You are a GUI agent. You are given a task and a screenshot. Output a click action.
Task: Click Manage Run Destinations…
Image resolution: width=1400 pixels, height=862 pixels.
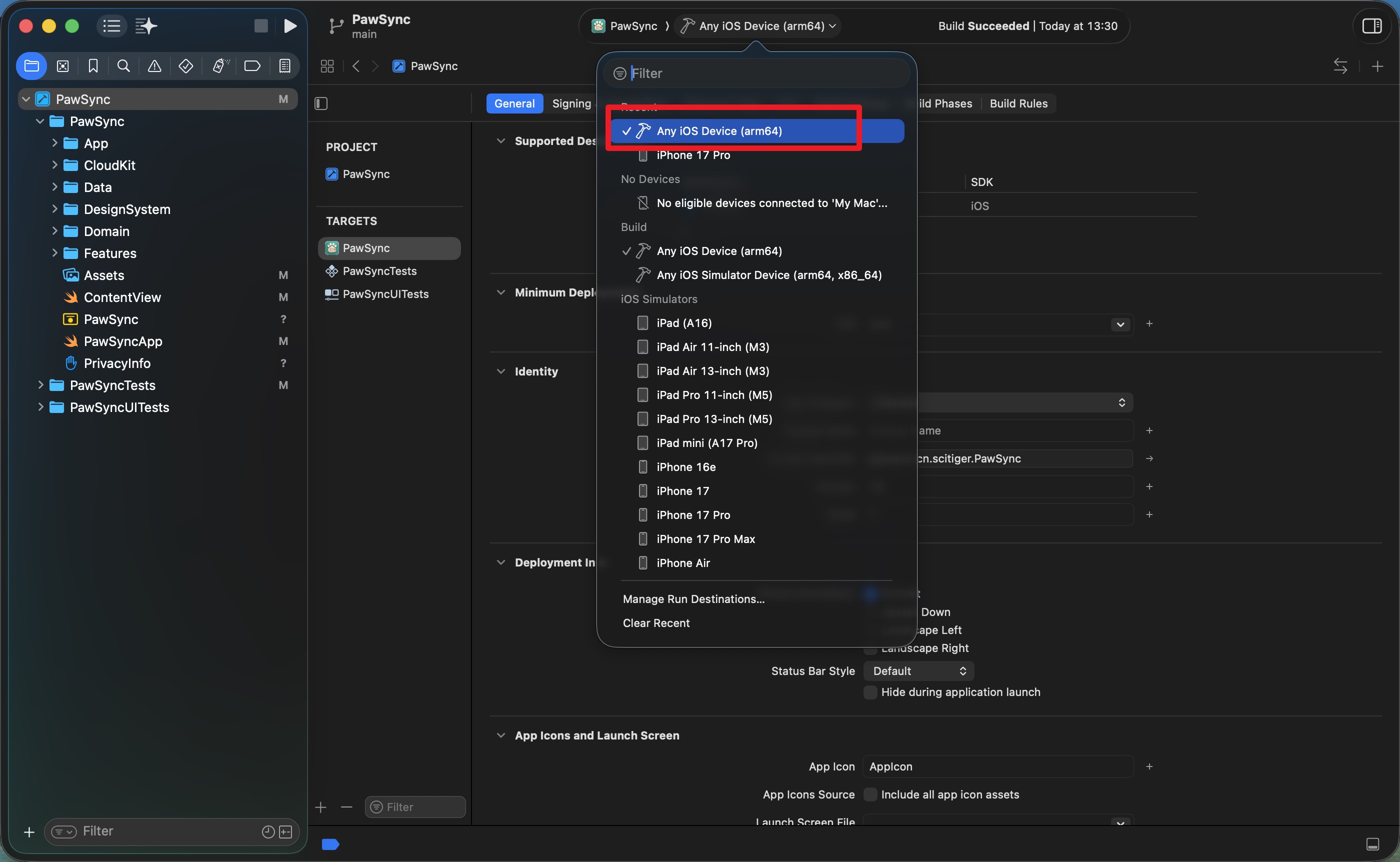pos(693,599)
